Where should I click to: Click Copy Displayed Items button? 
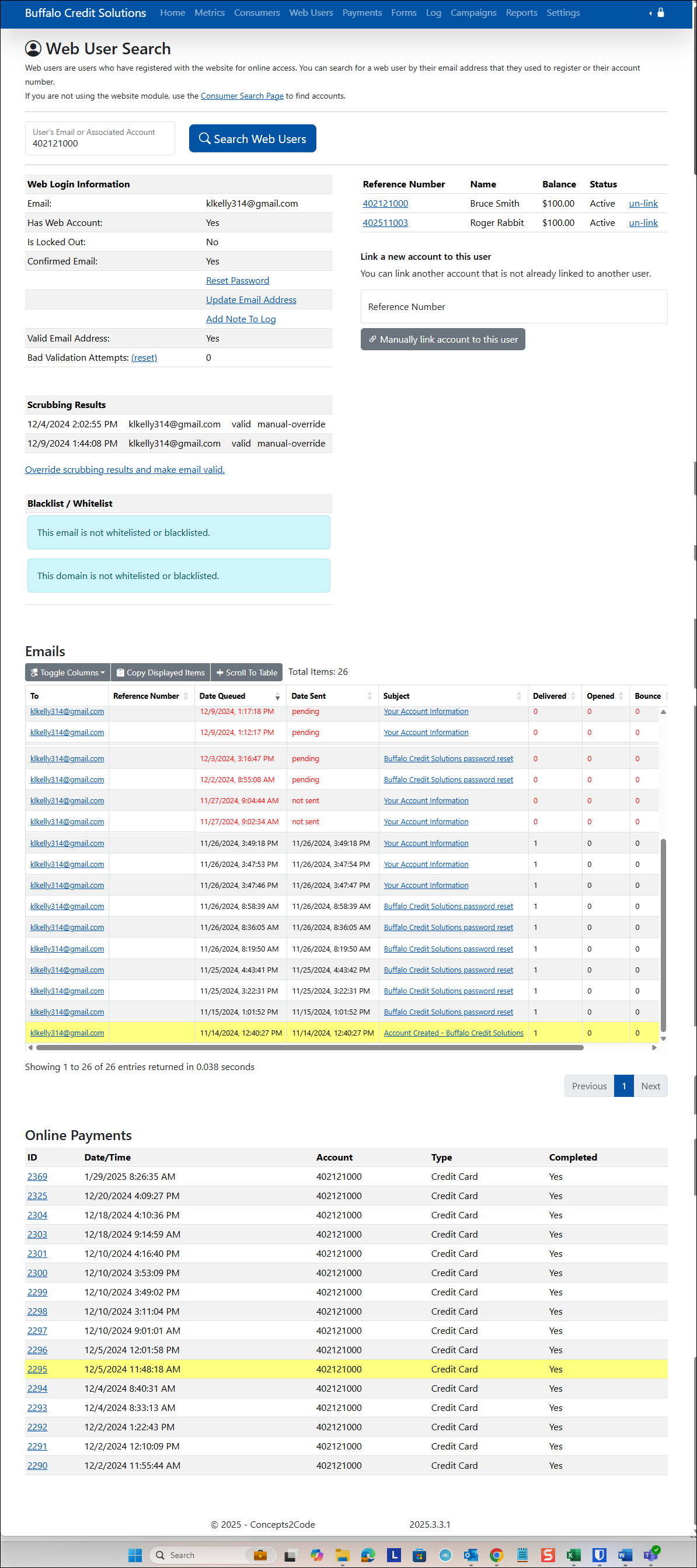pyautogui.click(x=161, y=673)
